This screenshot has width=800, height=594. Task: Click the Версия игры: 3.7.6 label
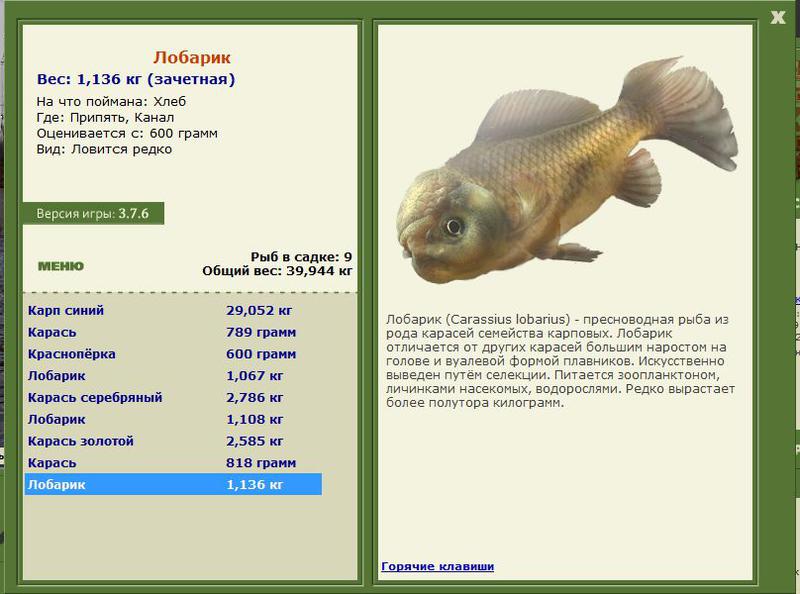93,213
